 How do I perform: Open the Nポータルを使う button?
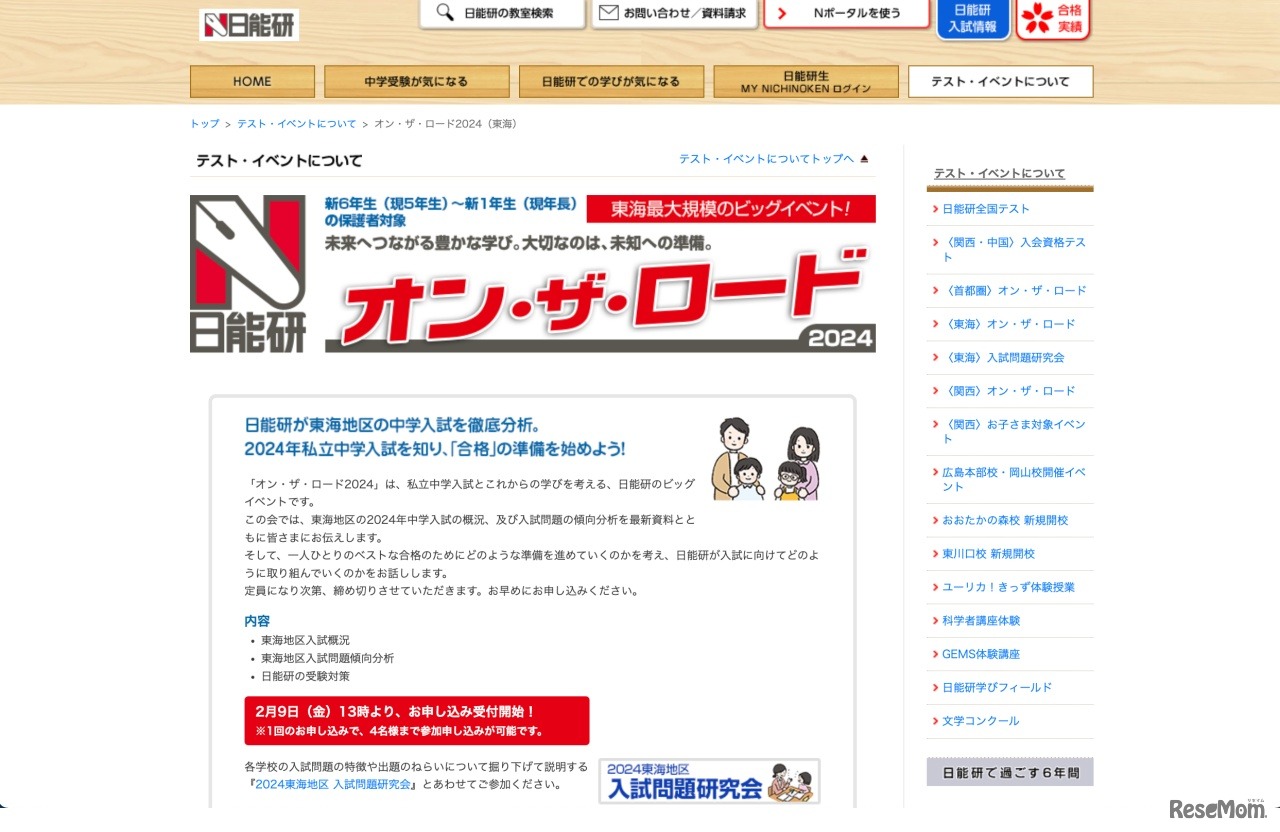click(847, 13)
